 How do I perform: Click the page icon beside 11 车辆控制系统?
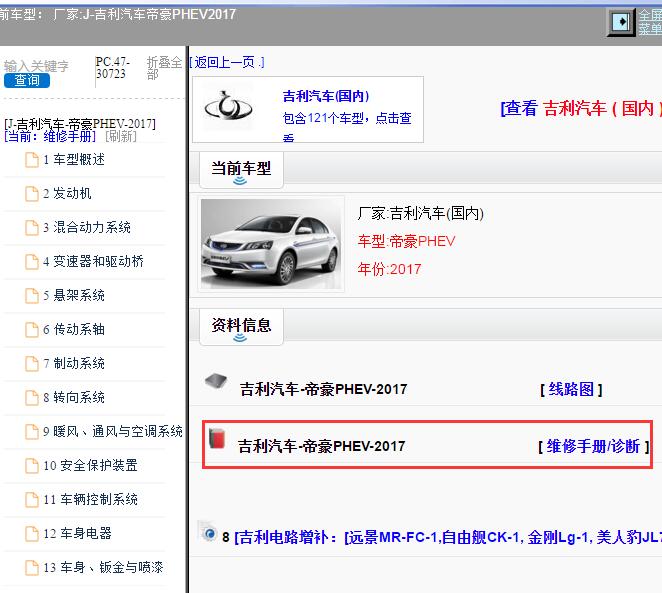32,500
